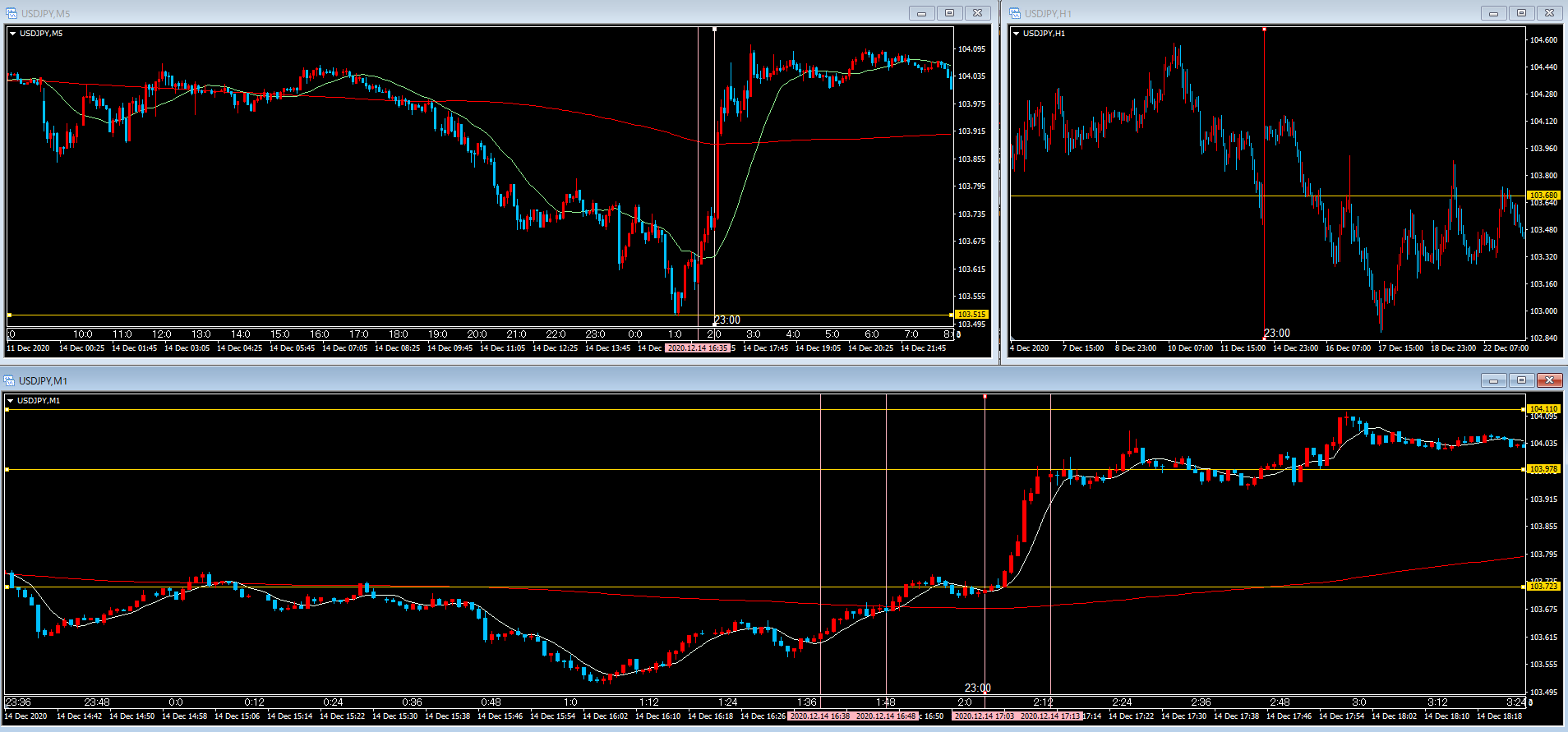This screenshot has width=1568, height=732.
Task: Click the 103.978 horizontal line price tag
Action: tap(1543, 469)
